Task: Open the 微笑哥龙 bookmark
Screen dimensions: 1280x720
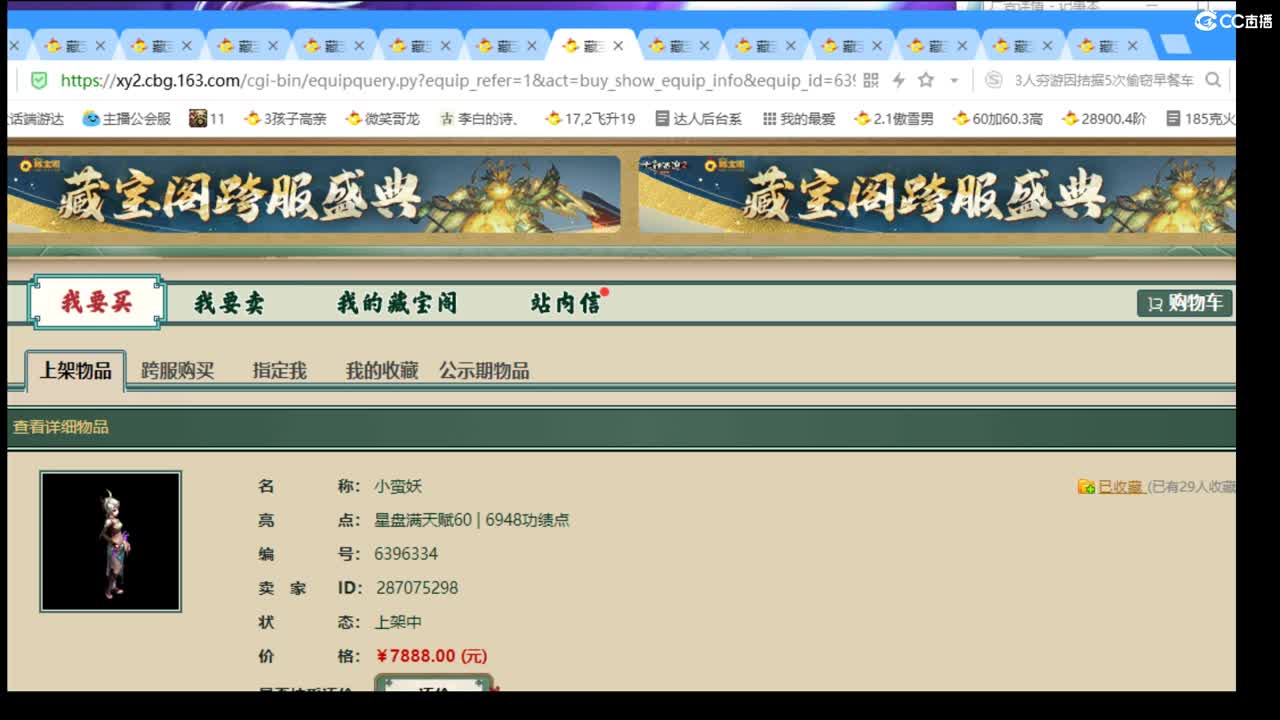Action: click(383, 118)
